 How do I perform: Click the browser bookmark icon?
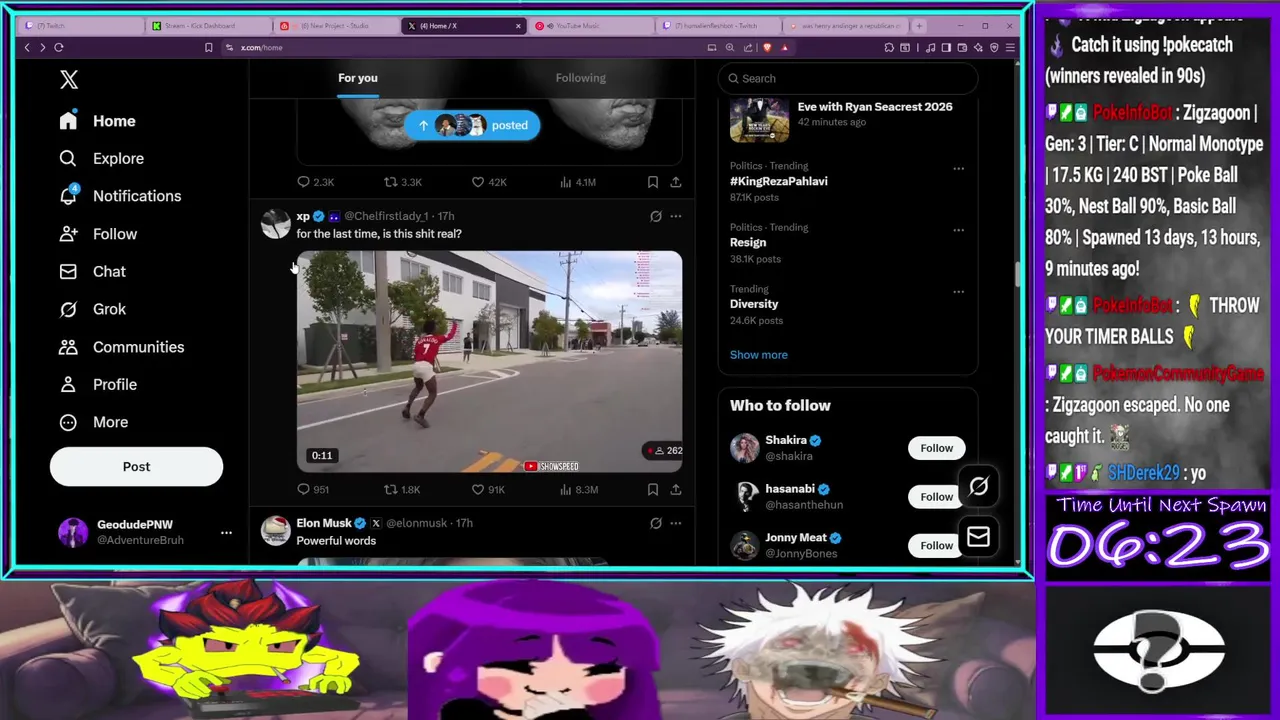tap(208, 47)
